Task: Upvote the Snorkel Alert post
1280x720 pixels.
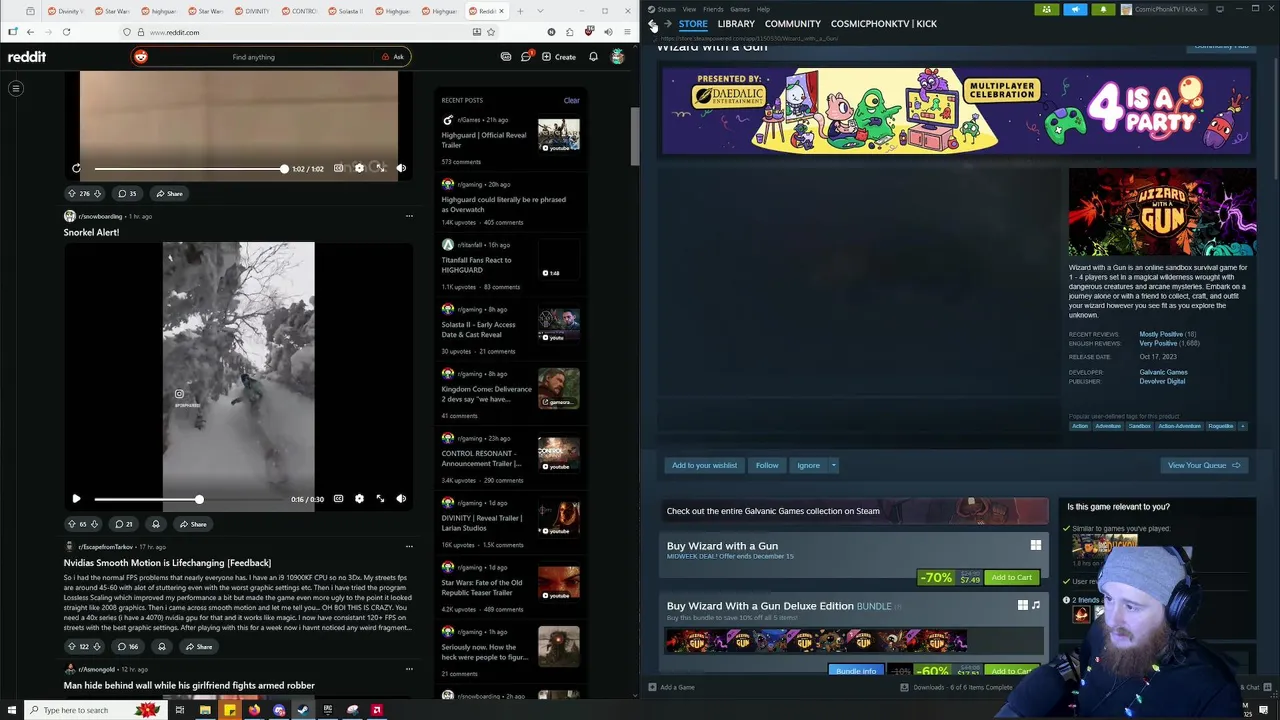Action: [x=72, y=524]
